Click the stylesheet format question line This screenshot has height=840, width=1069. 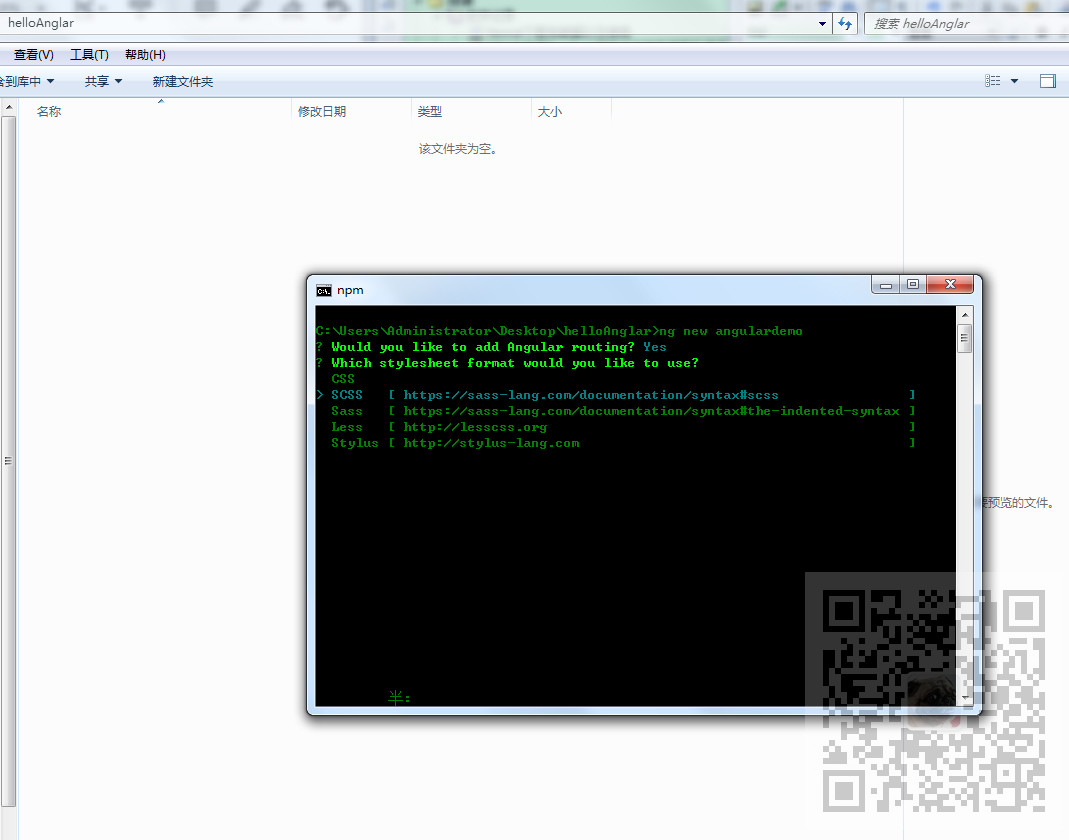[507, 363]
